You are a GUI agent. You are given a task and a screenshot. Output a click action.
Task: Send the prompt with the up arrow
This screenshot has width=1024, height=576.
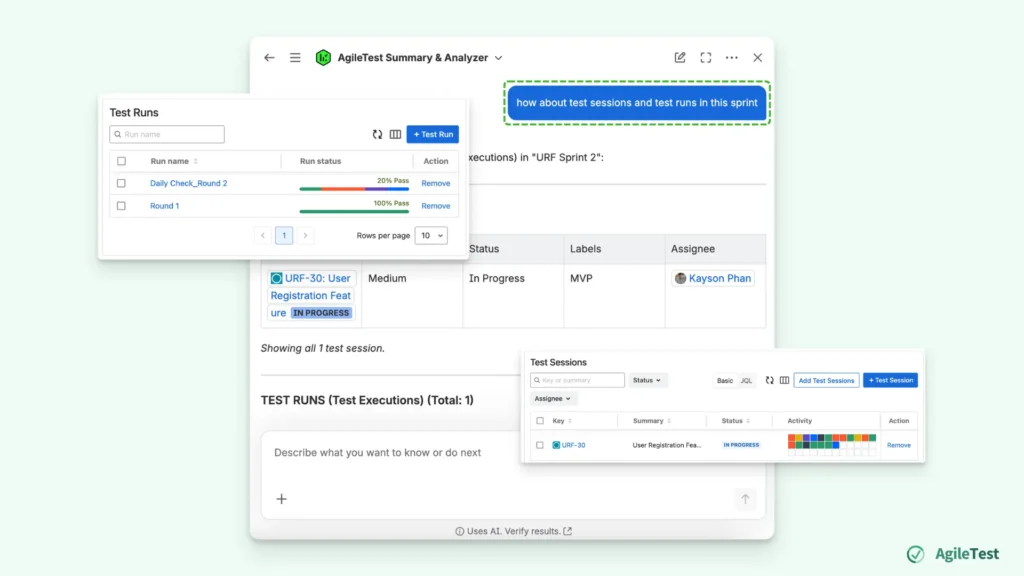click(x=745, y=499)
